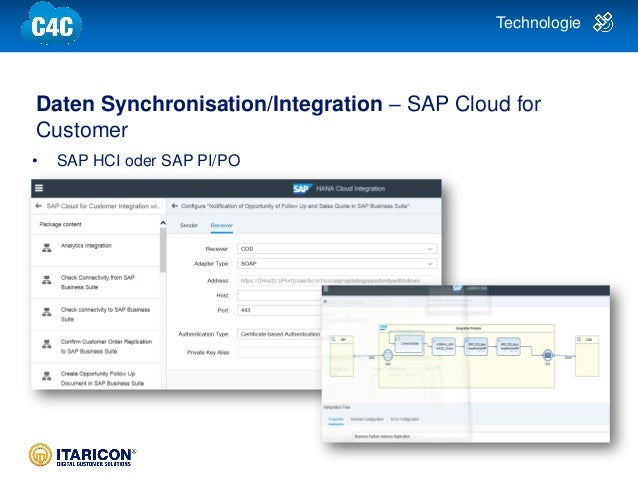Click the Technologie header text
The width and height of the screenshot is (638, 479).
(x=538, y=23)
